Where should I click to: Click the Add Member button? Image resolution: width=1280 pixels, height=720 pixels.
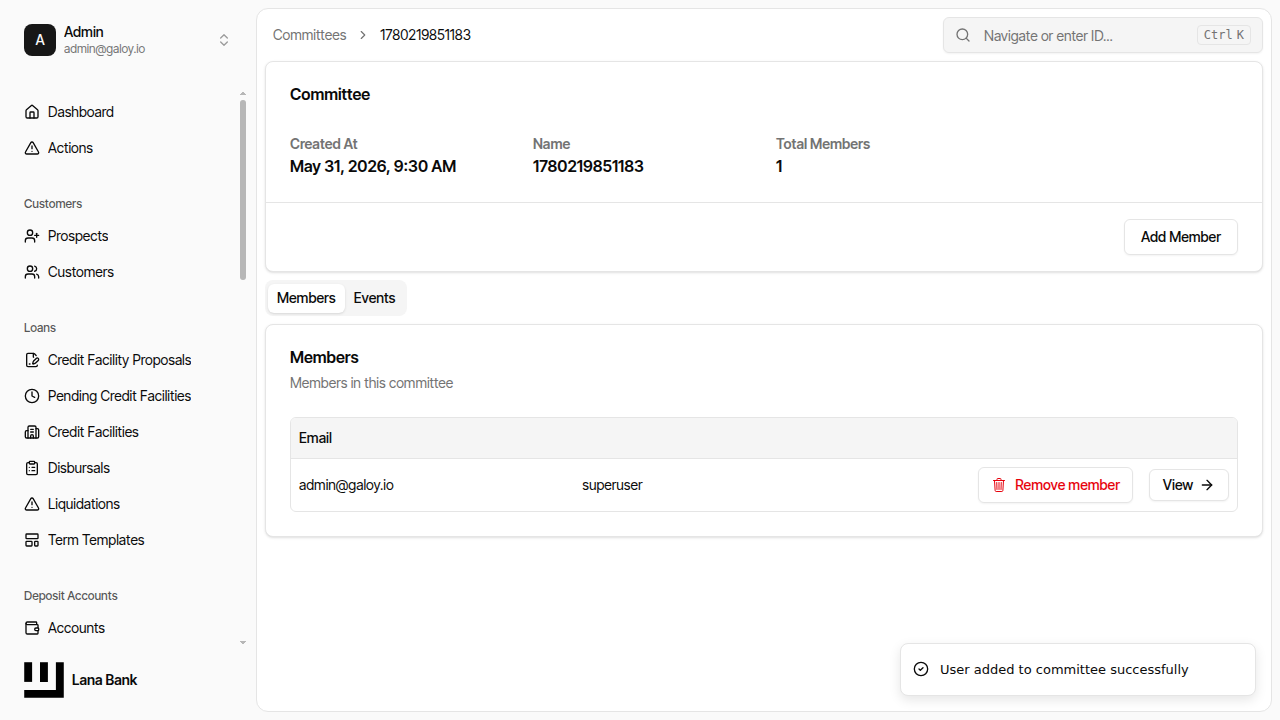tap(1181, 237)
